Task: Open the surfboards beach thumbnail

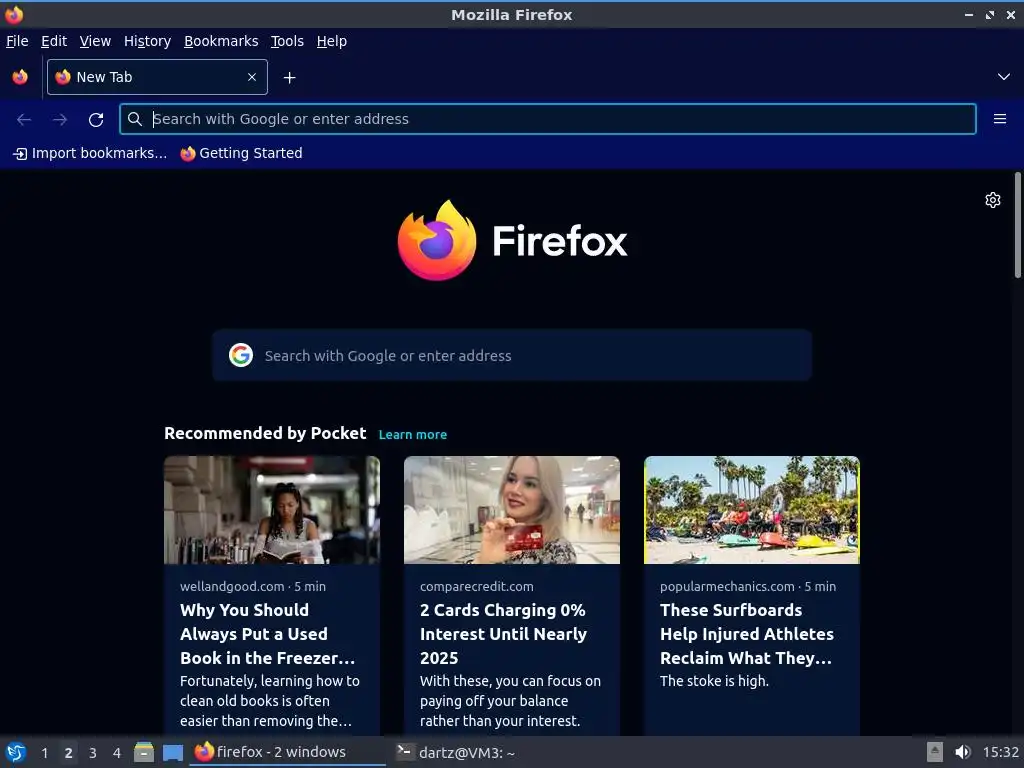Action: point(752,510)
